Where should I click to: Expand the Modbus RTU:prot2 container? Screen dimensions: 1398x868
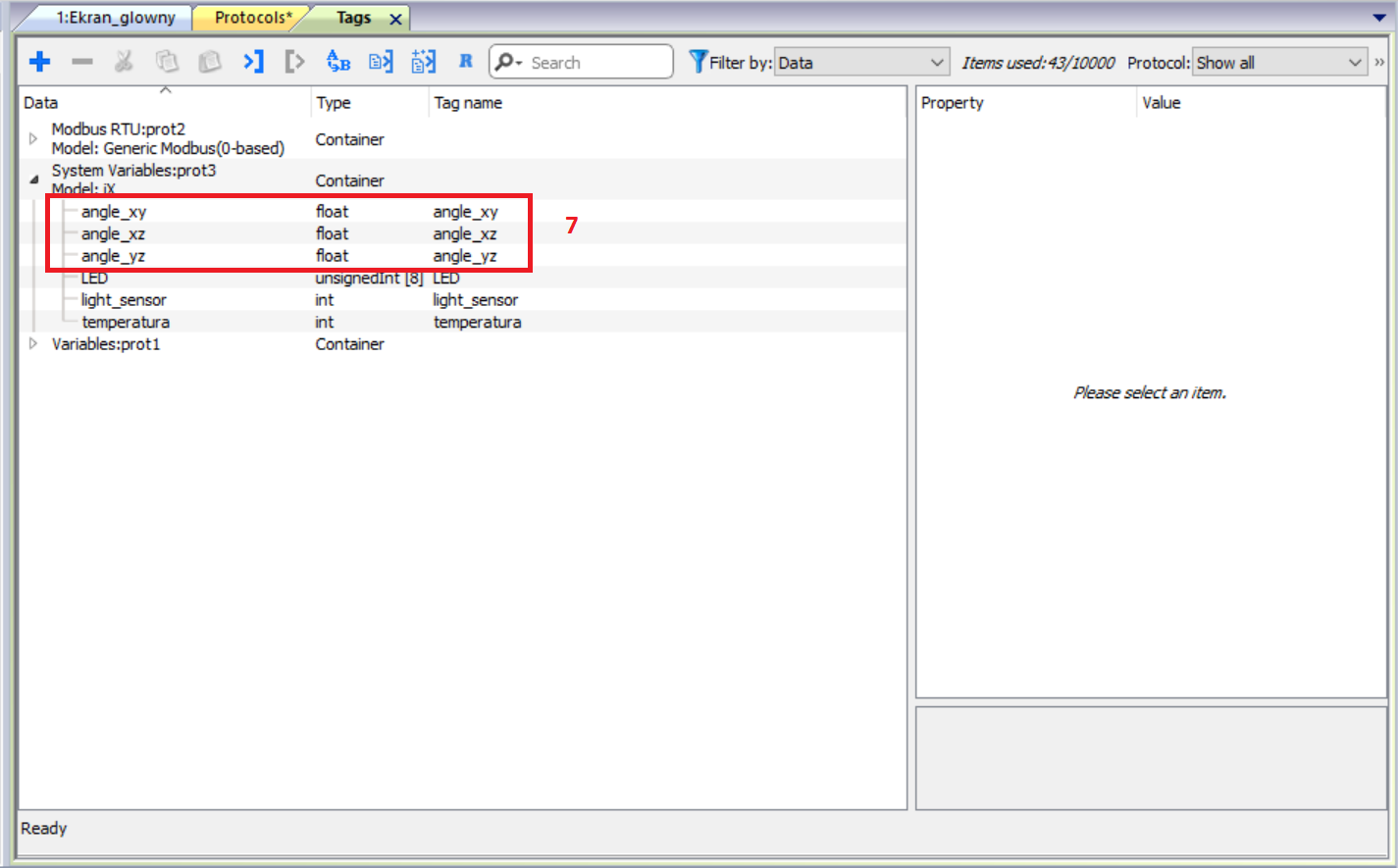(33, 138)
